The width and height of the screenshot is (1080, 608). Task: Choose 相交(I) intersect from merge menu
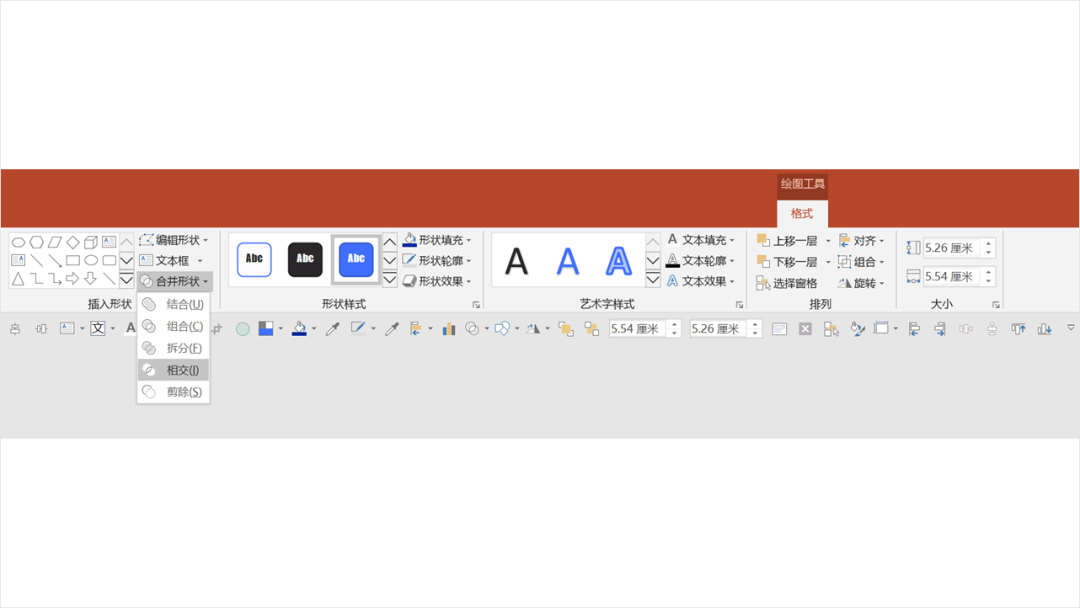[x=174, y=370]
